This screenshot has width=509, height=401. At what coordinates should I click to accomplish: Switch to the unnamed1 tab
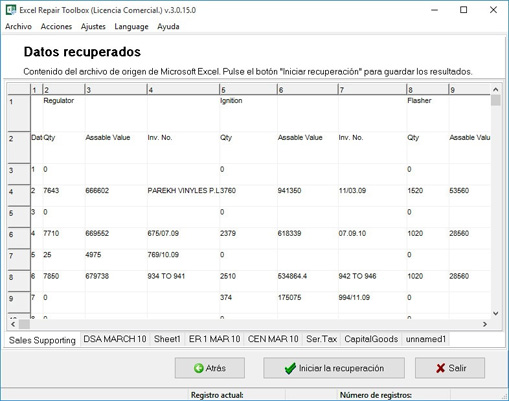(x=426, y=339)
